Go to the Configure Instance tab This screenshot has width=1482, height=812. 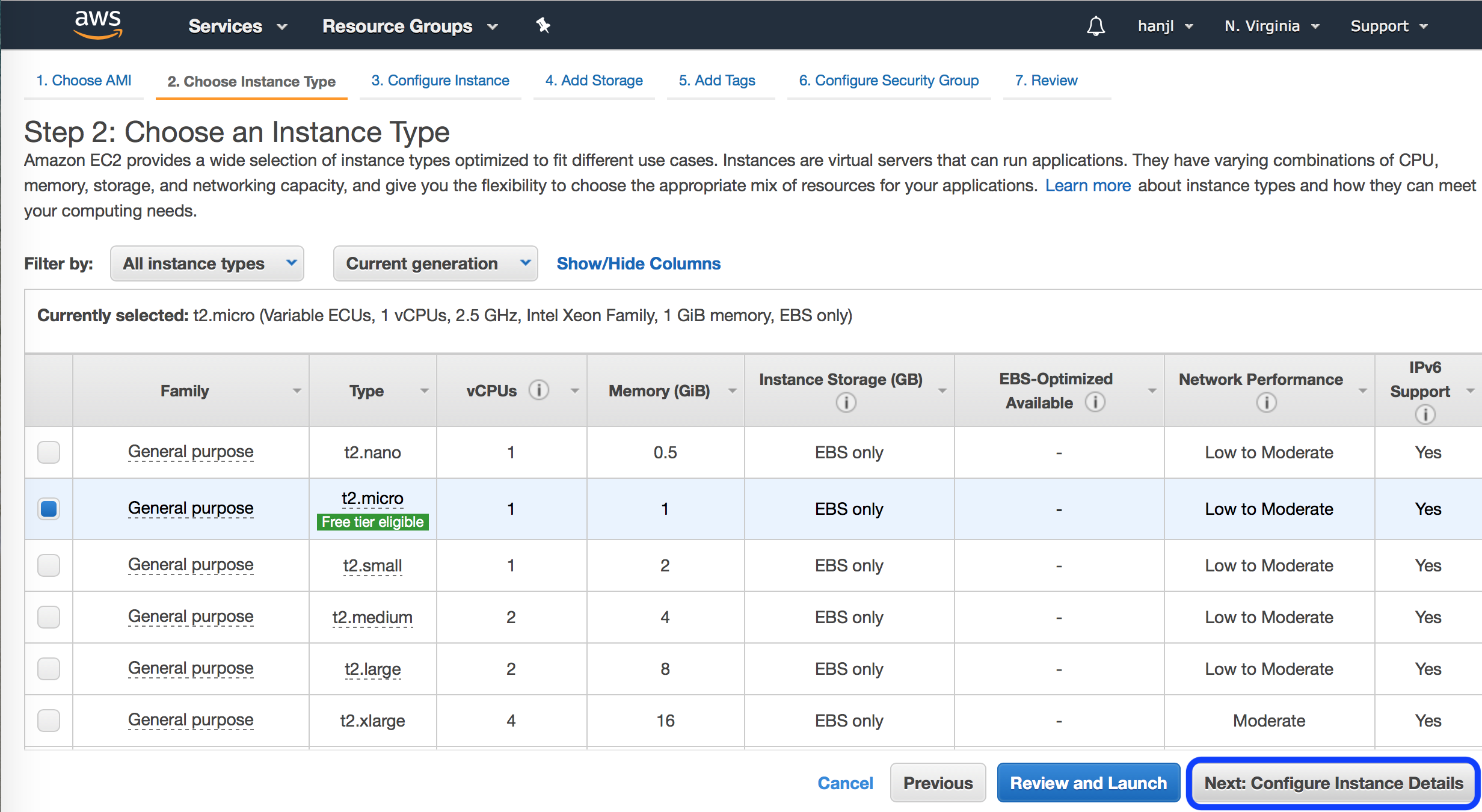440,81
